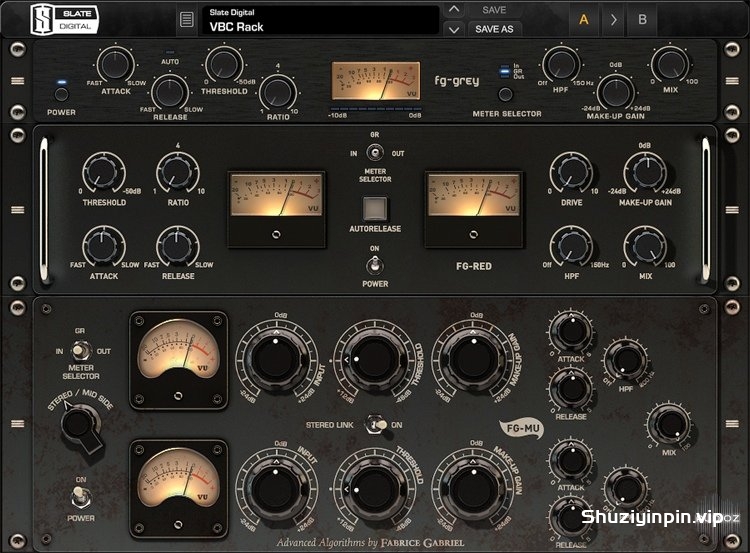The height and width of the screenshot is (553, 750).
Task: Select next preset with down chevron
Action: pos(454,30)
